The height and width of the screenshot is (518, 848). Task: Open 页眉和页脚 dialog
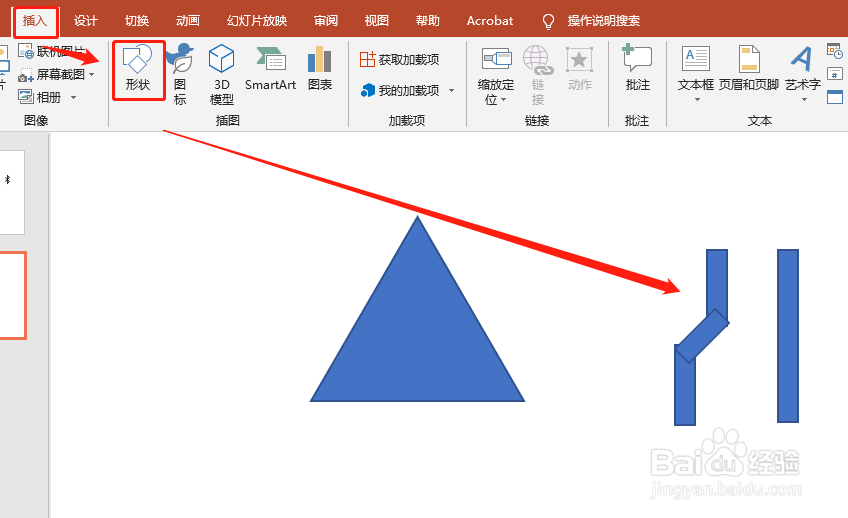pos(748,69)
